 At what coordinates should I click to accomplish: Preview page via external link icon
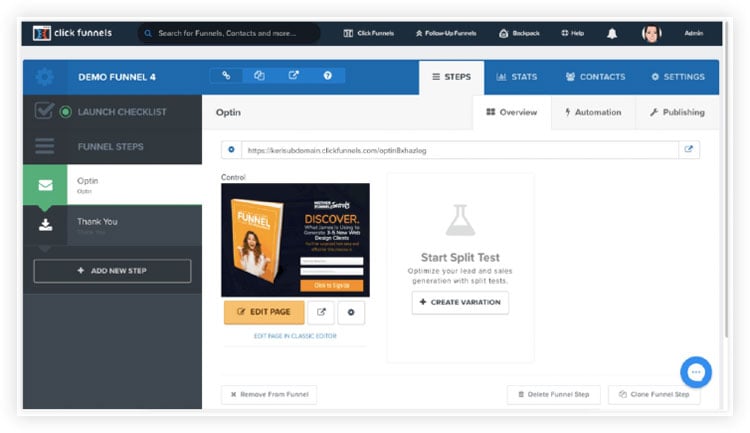pyautogui.click(x=321, y=312)
